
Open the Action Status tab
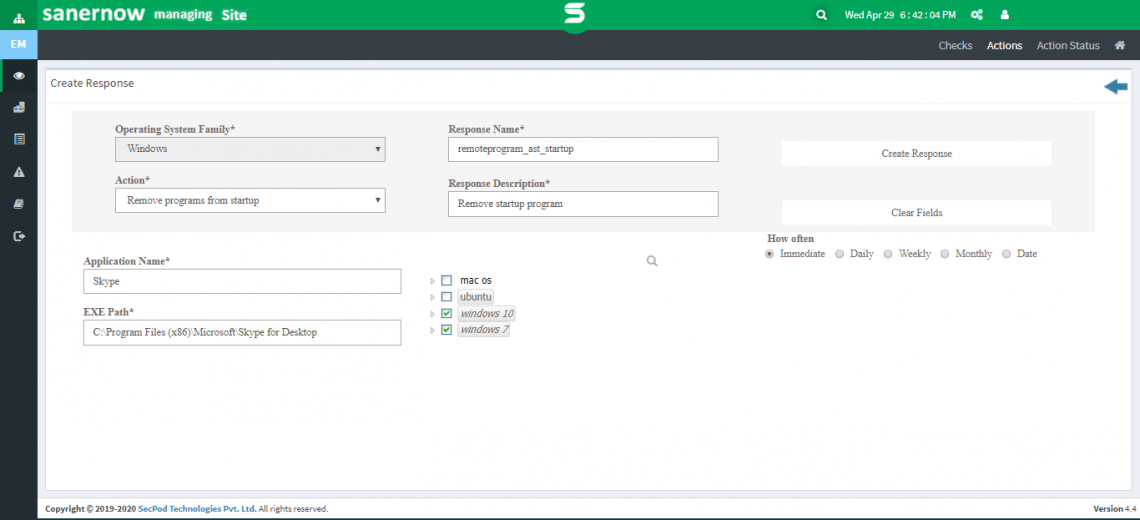click(1067, 45)
